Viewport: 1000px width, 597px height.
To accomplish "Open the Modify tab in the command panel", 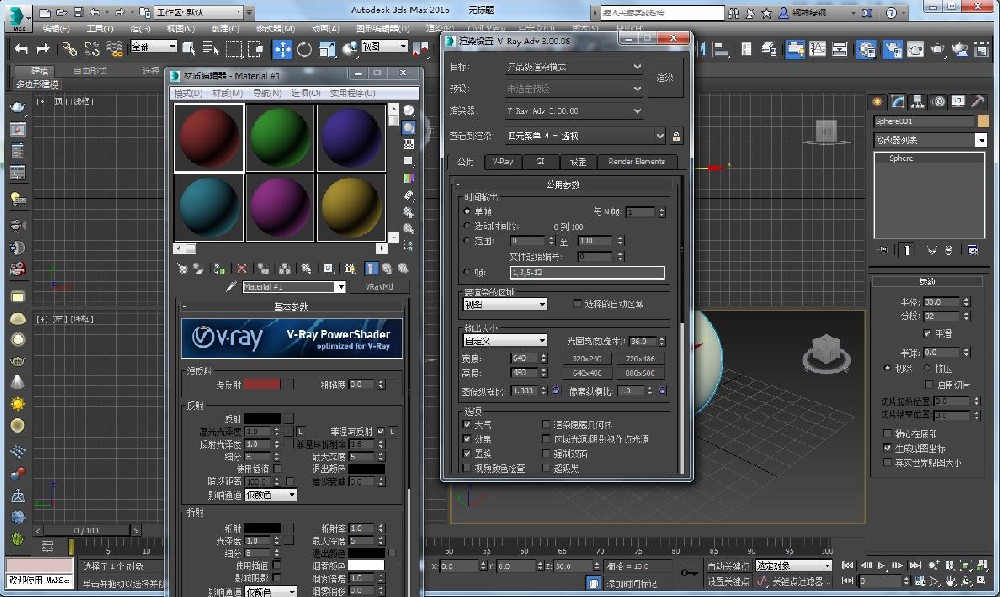I will pos(897,101).
